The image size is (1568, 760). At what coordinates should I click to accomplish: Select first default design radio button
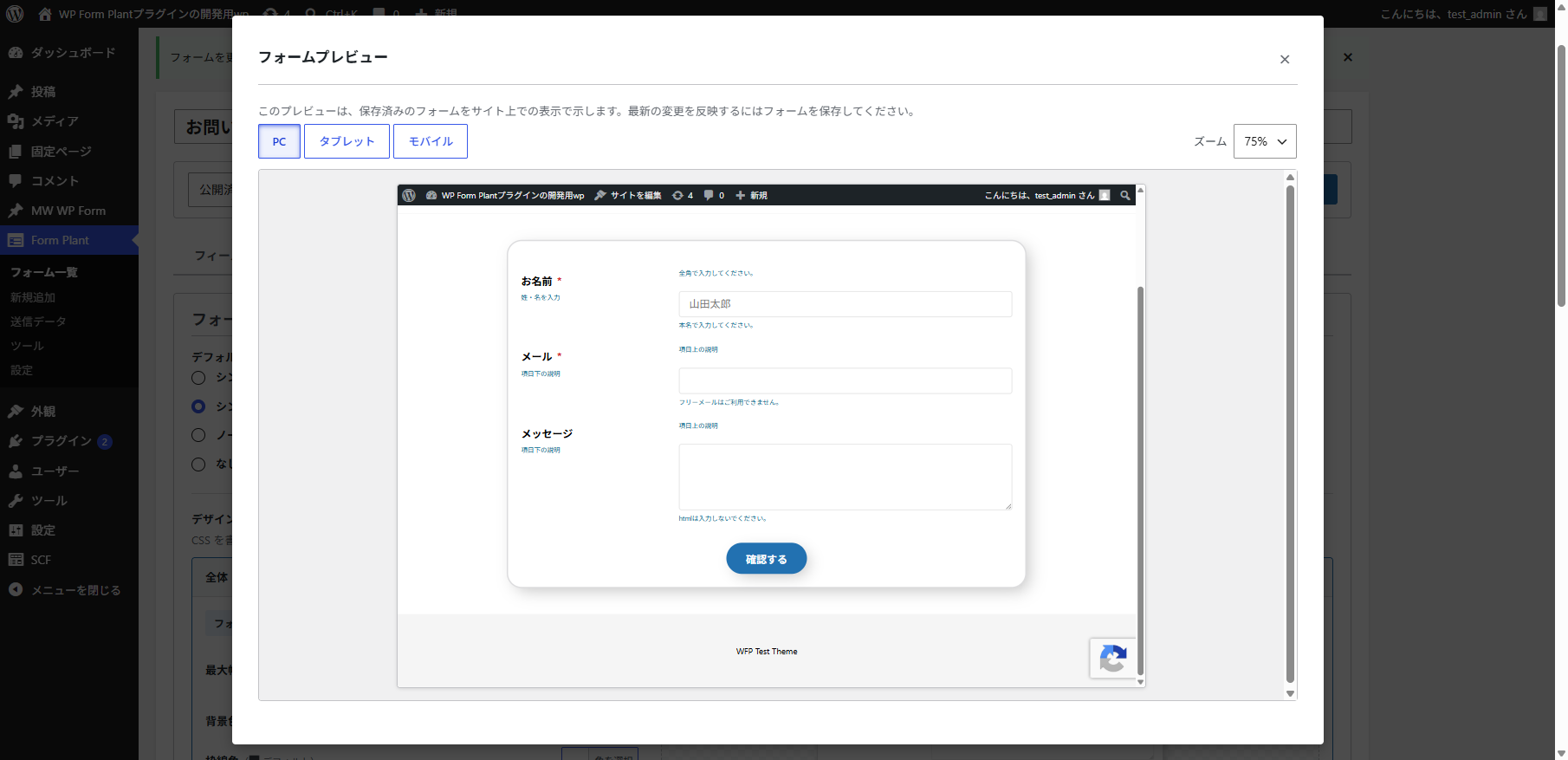click(x=198, y=378)
